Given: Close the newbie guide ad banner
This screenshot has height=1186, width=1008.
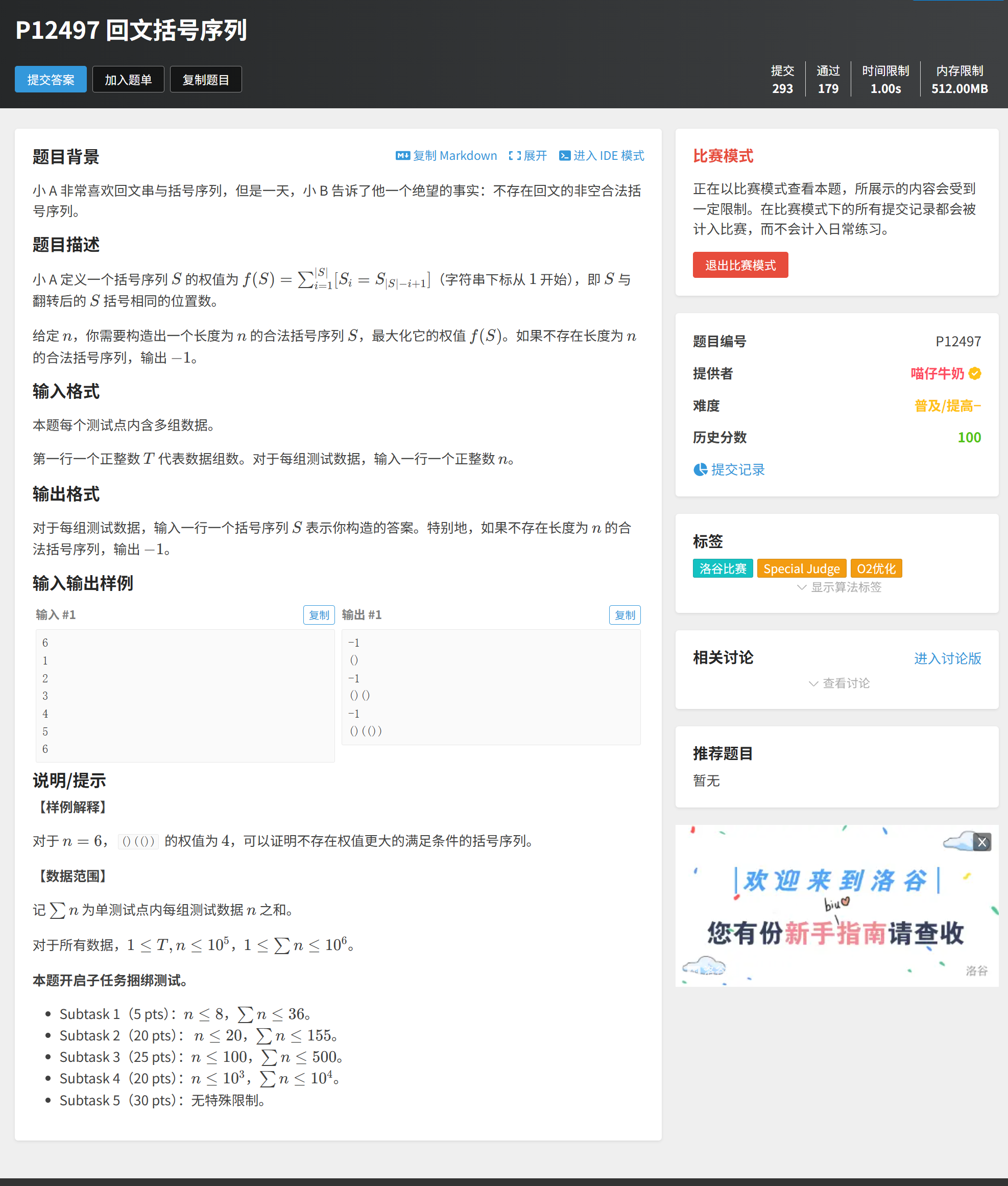Looking at the screenshot, I should point(982,842).
